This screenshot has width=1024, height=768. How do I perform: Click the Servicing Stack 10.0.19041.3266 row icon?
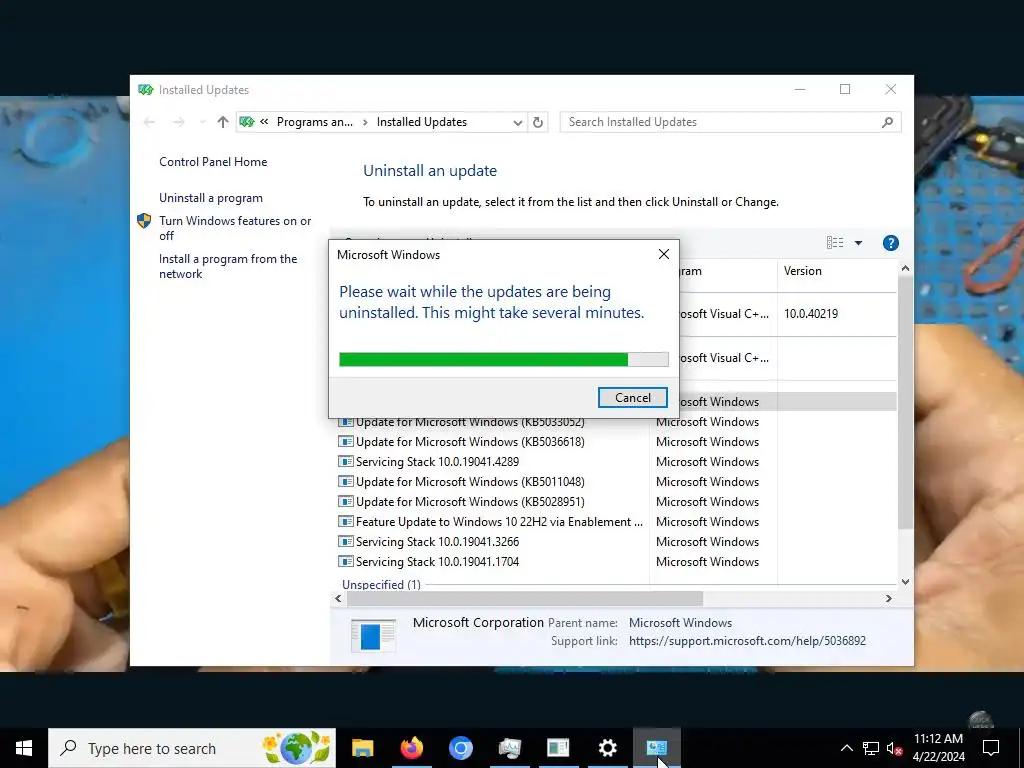pos(345,542)
